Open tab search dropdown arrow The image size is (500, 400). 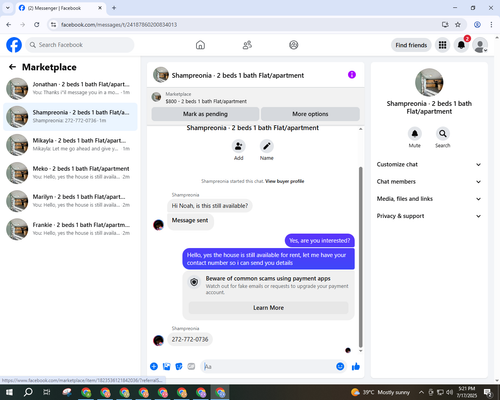coord(8,8)
